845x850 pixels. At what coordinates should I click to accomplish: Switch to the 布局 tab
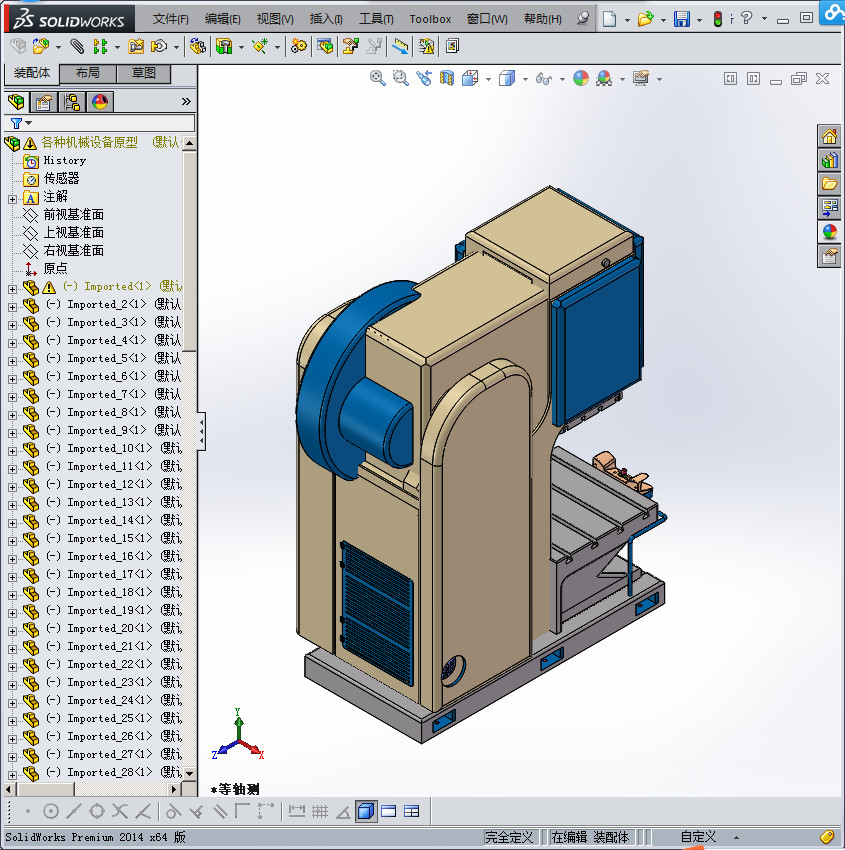click(x=87, y=73)
